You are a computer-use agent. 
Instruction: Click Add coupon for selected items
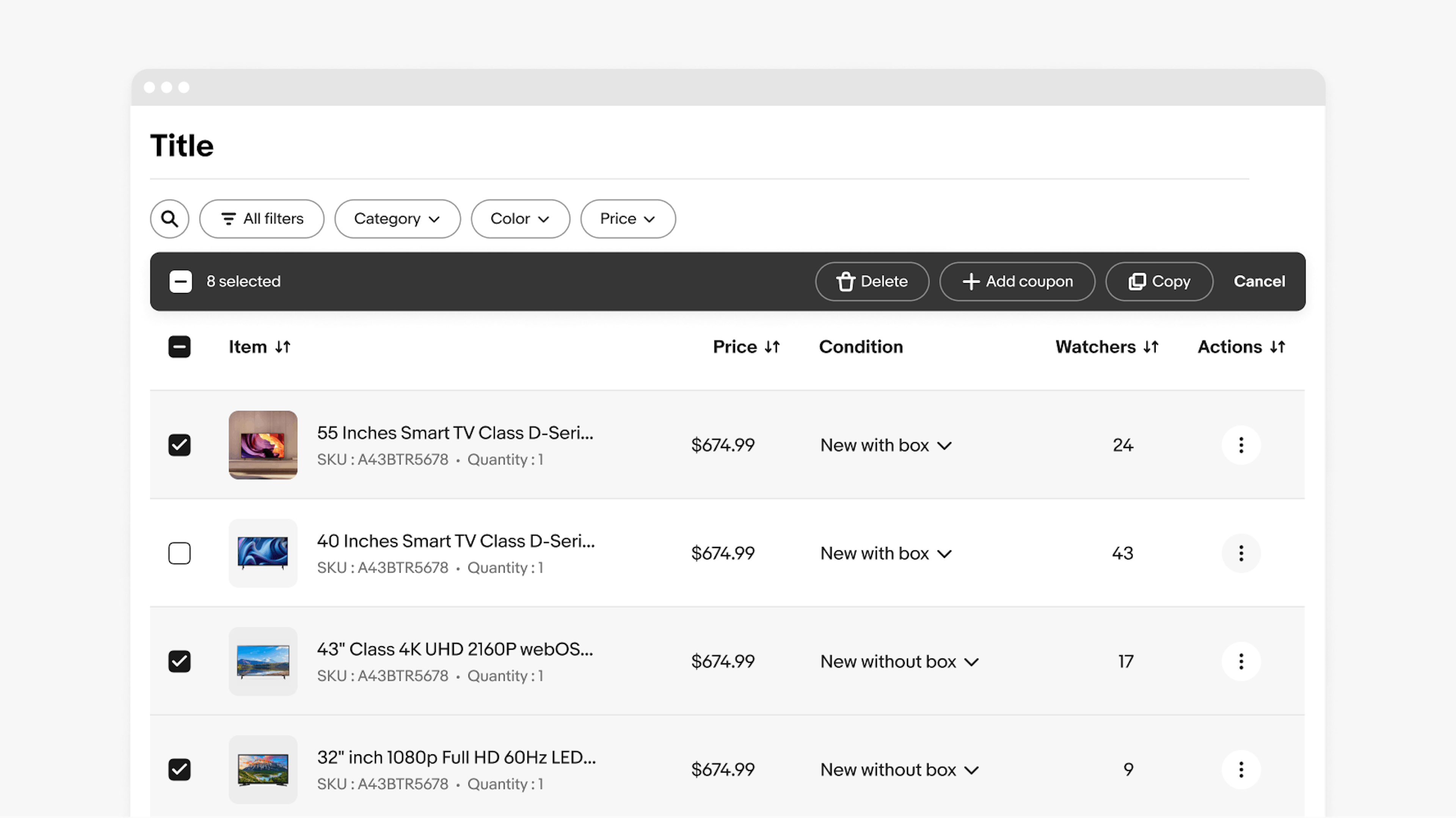pos(1017,281)
